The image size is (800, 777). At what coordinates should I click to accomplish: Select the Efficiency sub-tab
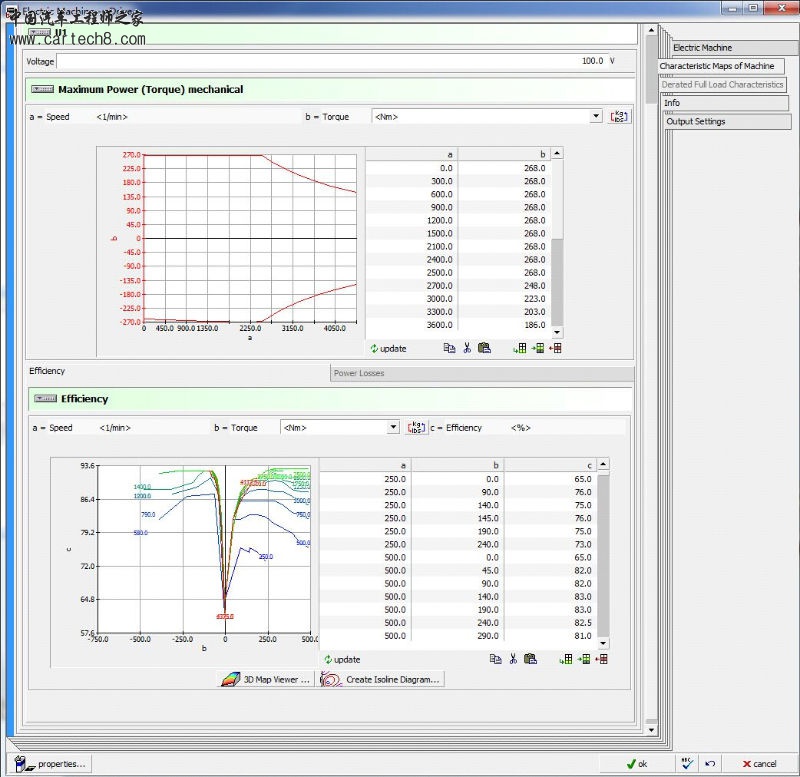(47, 371)
